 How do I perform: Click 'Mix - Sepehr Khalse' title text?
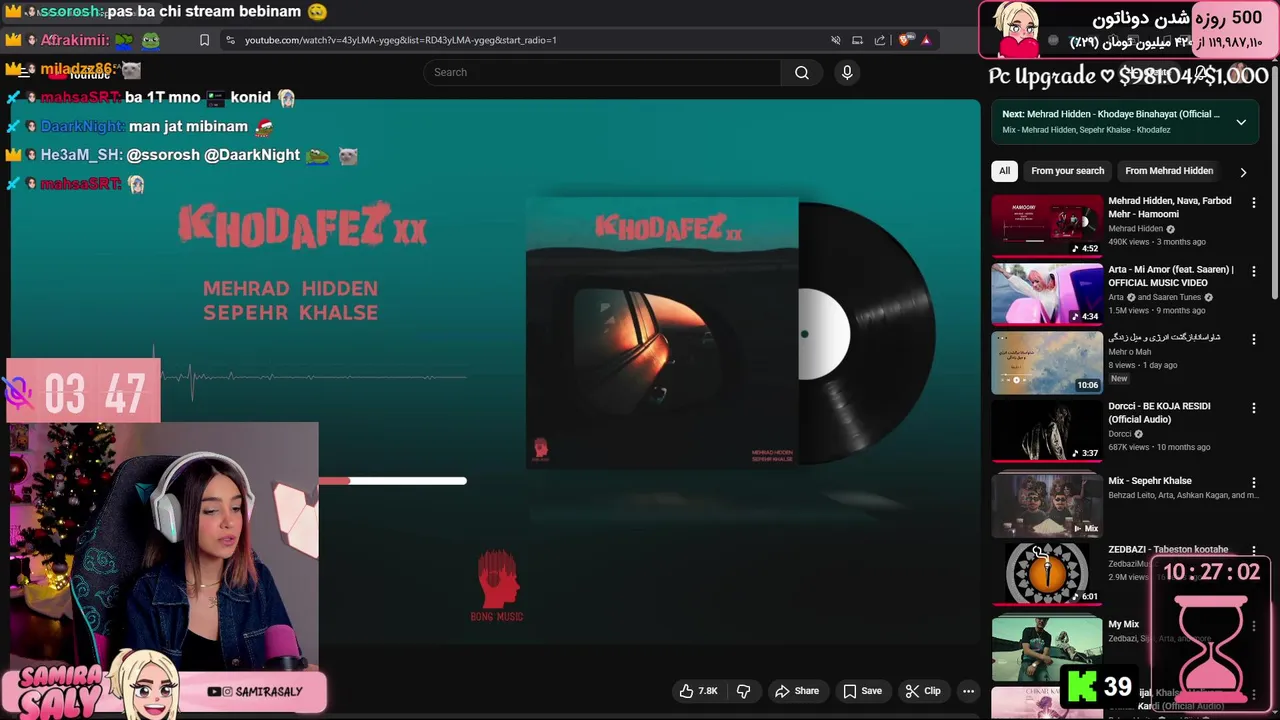coord(1149,481)
